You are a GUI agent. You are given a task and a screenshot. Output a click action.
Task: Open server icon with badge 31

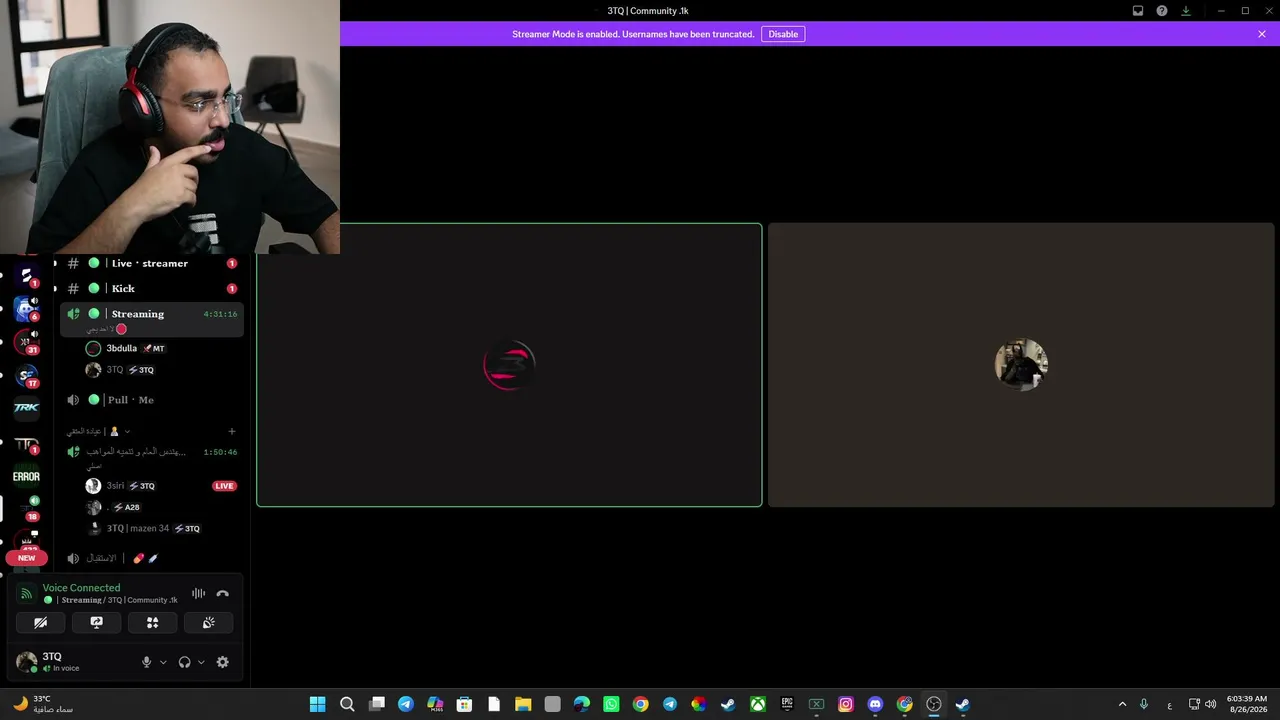pos(27,342)
